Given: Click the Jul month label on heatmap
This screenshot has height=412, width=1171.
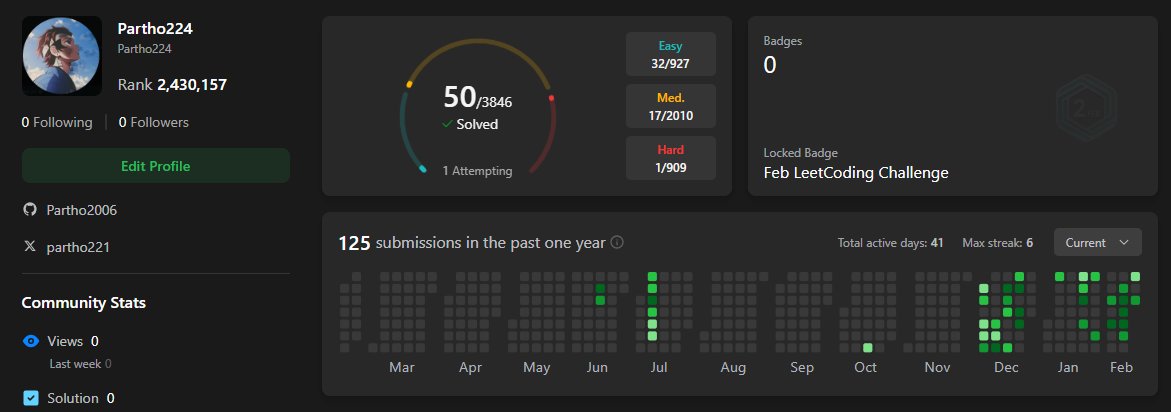Looking at the screenshot, I should (659, 367).
